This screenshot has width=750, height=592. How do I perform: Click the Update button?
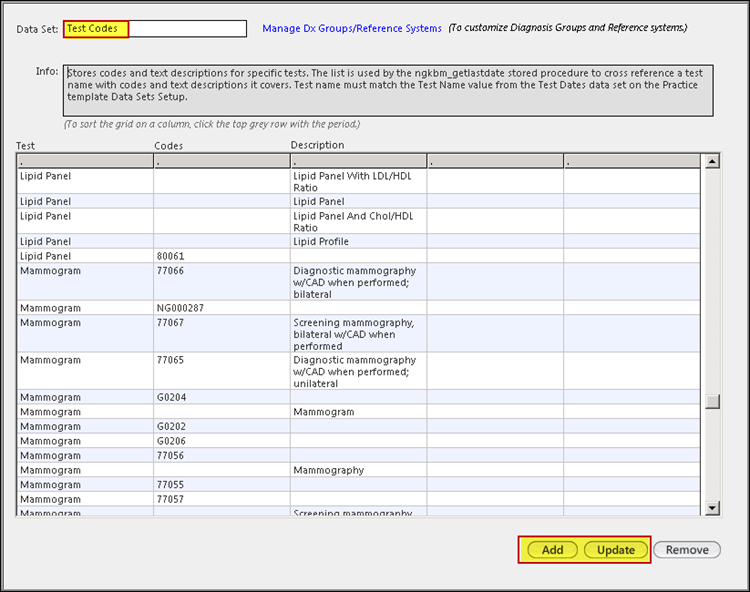point(616,550)
